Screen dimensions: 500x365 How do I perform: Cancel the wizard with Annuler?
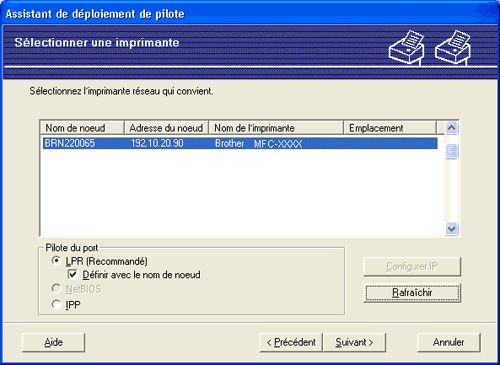(449, 342)
